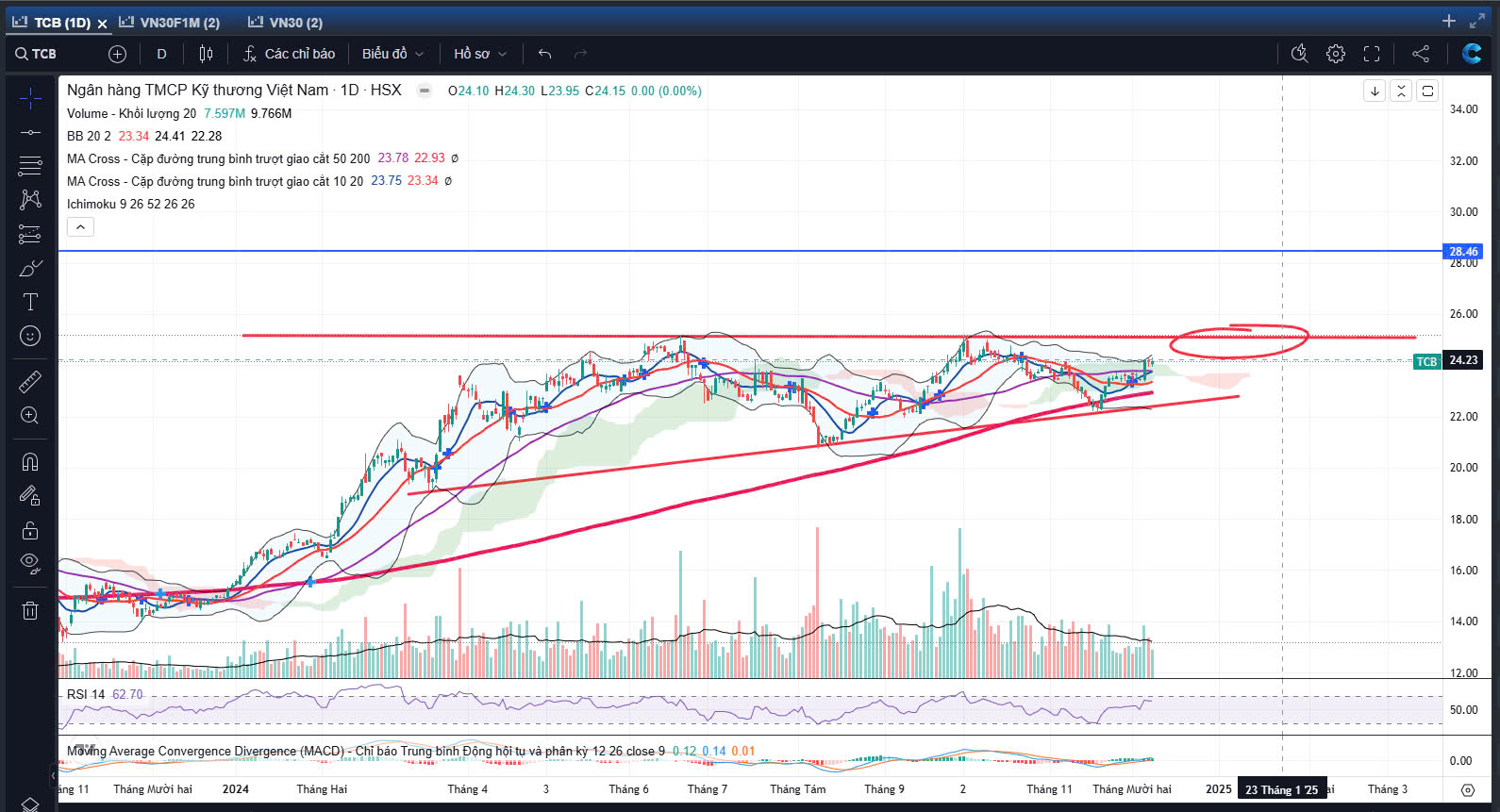Collapse the main chart pane
This screenshot has height=812, width=1500.
(1401, 91)
